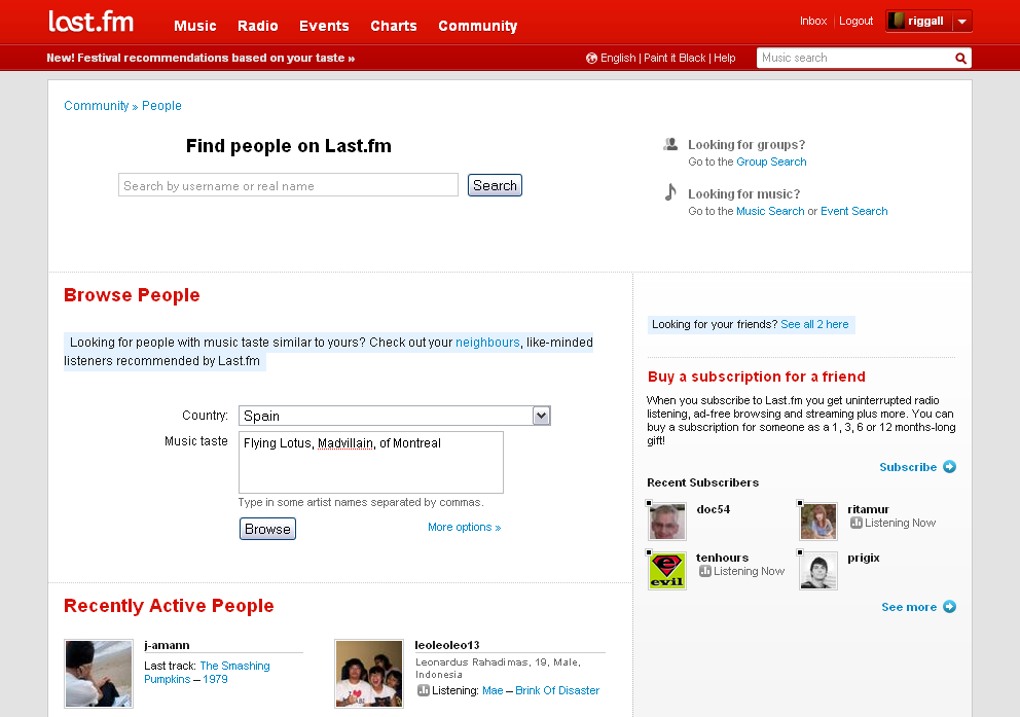Open the Help link
Viewport: 1020px width, 717px height.
click(x=725, y=58)
